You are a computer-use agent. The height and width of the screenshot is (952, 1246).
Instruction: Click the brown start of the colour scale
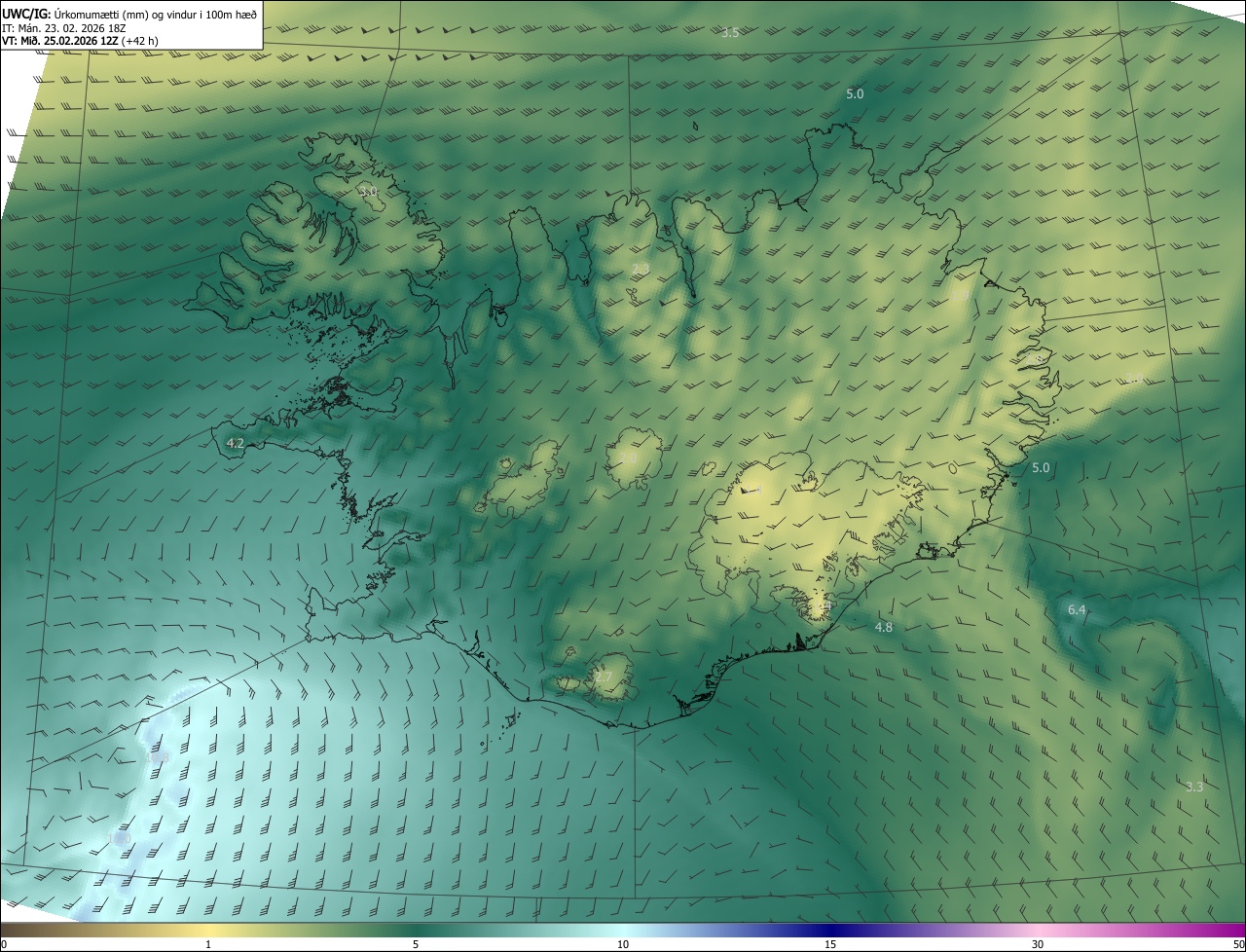tap(19, 930)
